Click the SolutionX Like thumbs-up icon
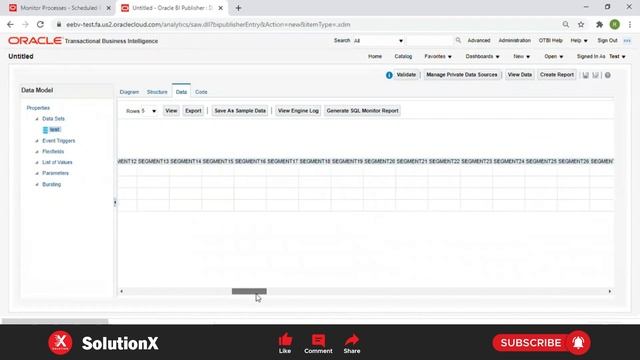Image resolution: width=640 pixels, height=360 pixels. pos(285,339)
